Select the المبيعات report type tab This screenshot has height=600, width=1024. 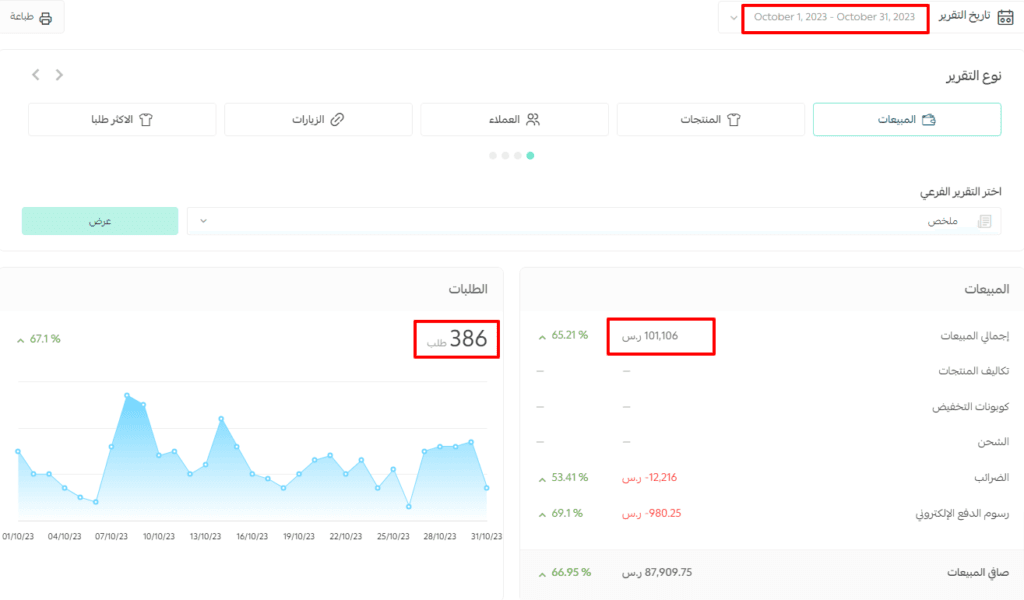pos(906,119)
